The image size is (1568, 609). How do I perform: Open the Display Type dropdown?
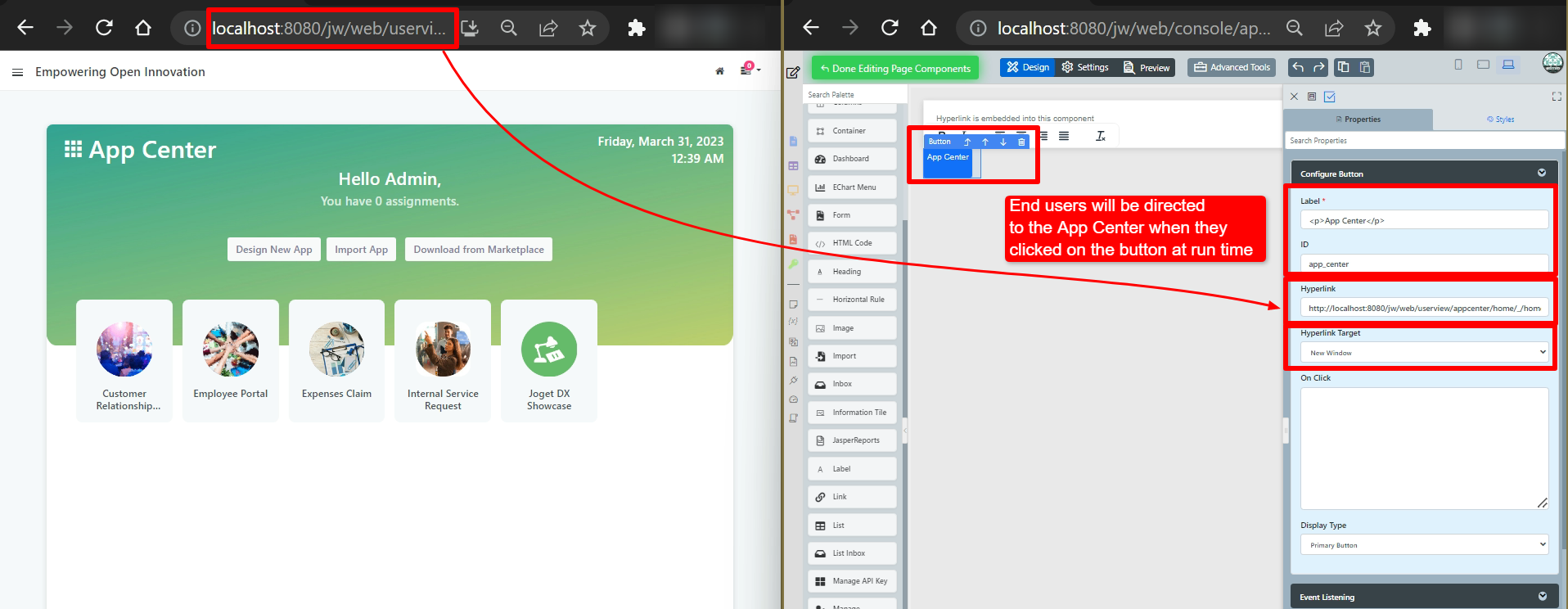pyautogui.click(x=1424, y=545)
